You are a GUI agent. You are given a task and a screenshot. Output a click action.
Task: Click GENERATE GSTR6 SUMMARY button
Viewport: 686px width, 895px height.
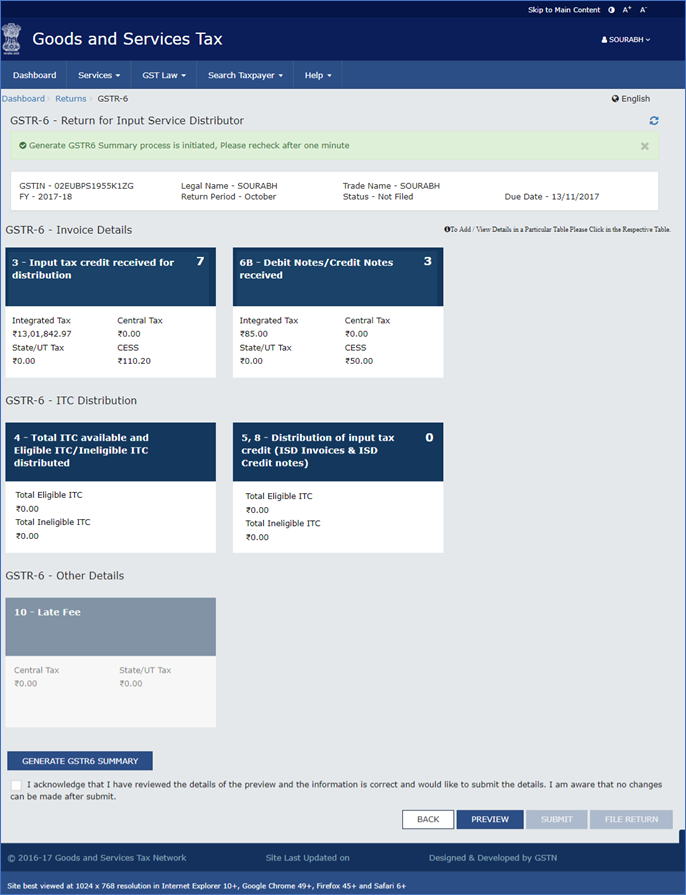pos(80,761)
